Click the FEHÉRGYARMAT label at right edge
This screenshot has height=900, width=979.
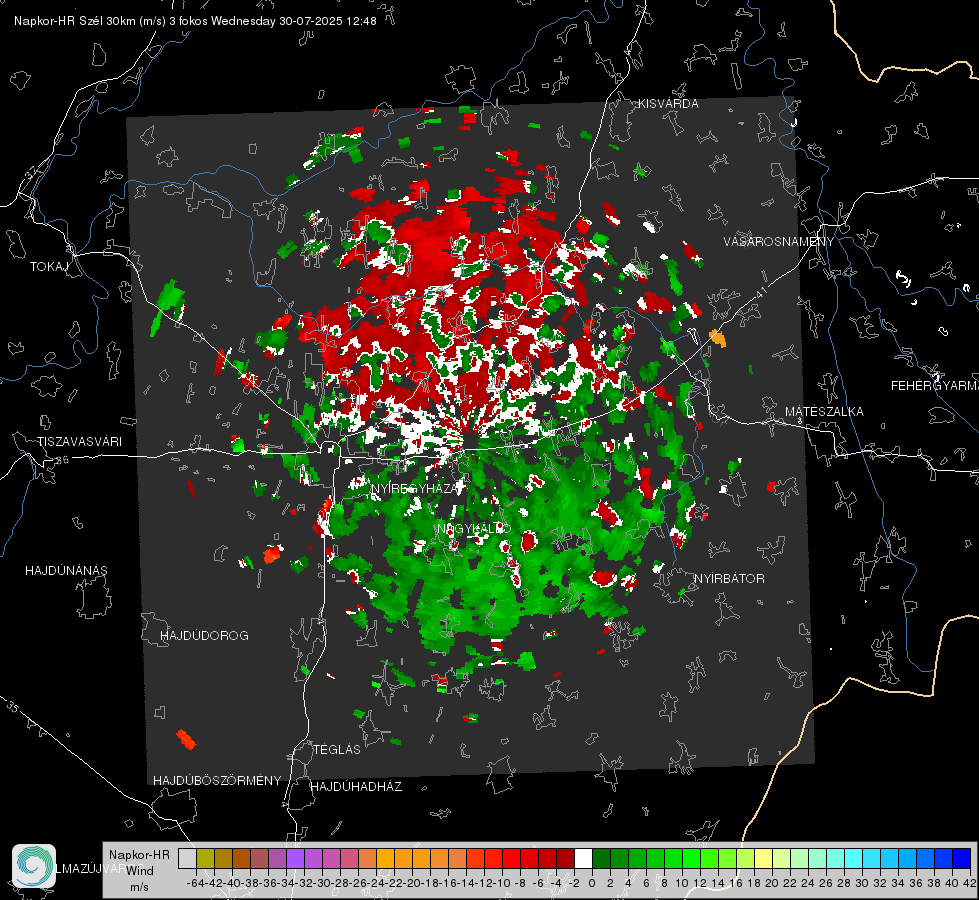point(935,386)
